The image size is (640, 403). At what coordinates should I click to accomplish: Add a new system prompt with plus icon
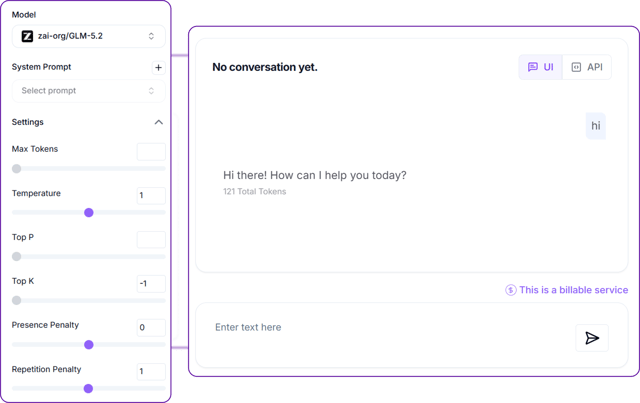point(158,67)
